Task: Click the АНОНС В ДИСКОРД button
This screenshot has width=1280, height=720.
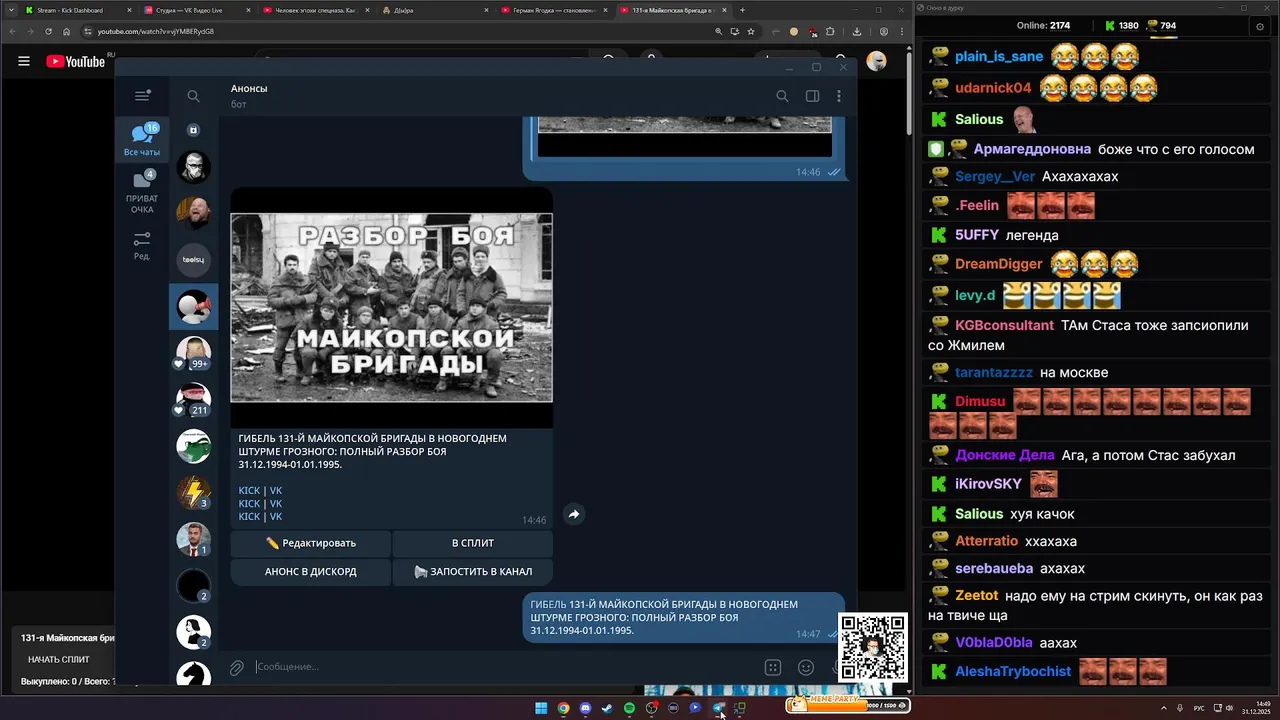Action: (x=310, y=572)
